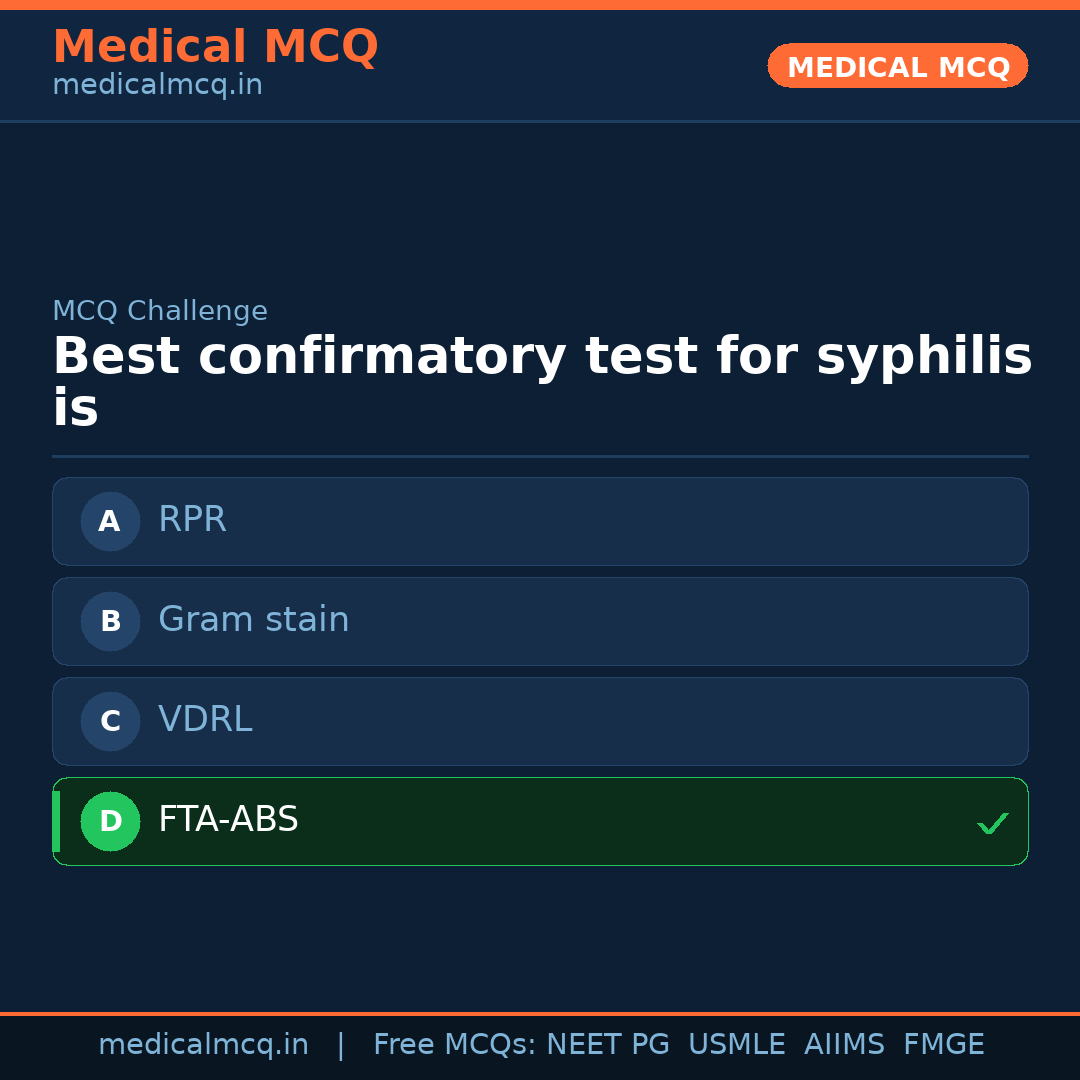Open the FMGE MCQs section
The height and width of the screenshot is (1080, 1080).
tap(943, 1044)
